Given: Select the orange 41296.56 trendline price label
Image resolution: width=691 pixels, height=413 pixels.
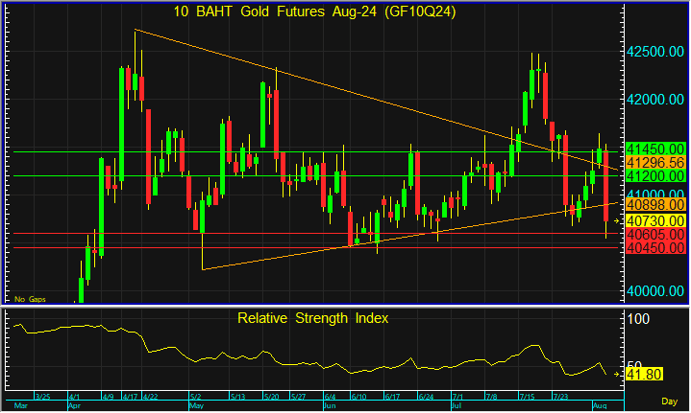Looking at the screenshot, I should (x=653, y=162).
